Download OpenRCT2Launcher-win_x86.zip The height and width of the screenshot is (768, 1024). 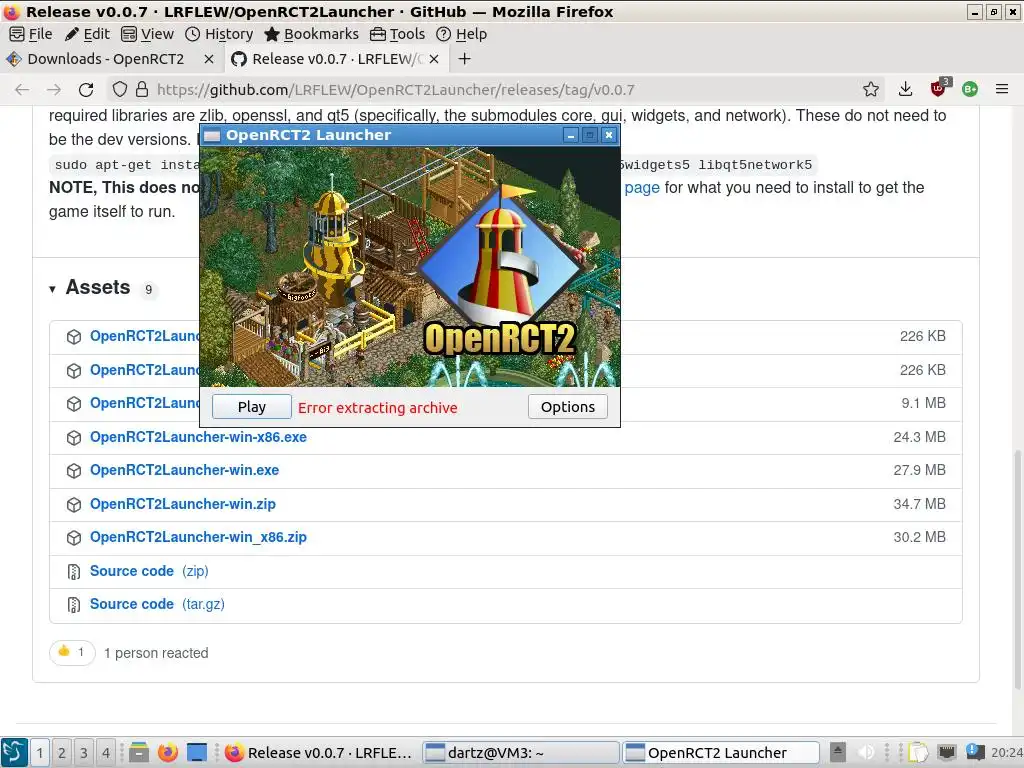click(x=198, y=537)
